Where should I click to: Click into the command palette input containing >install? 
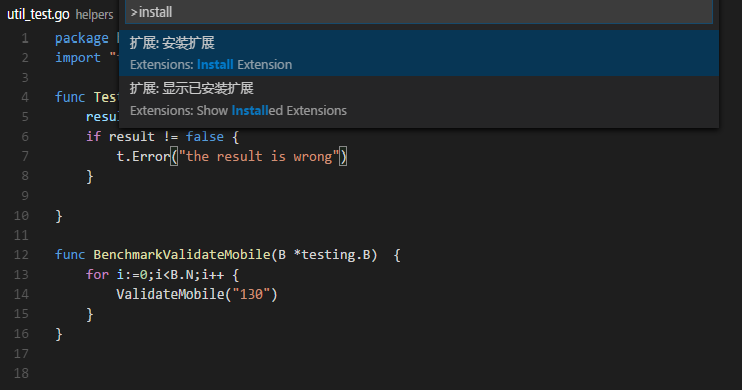(419, 12)
